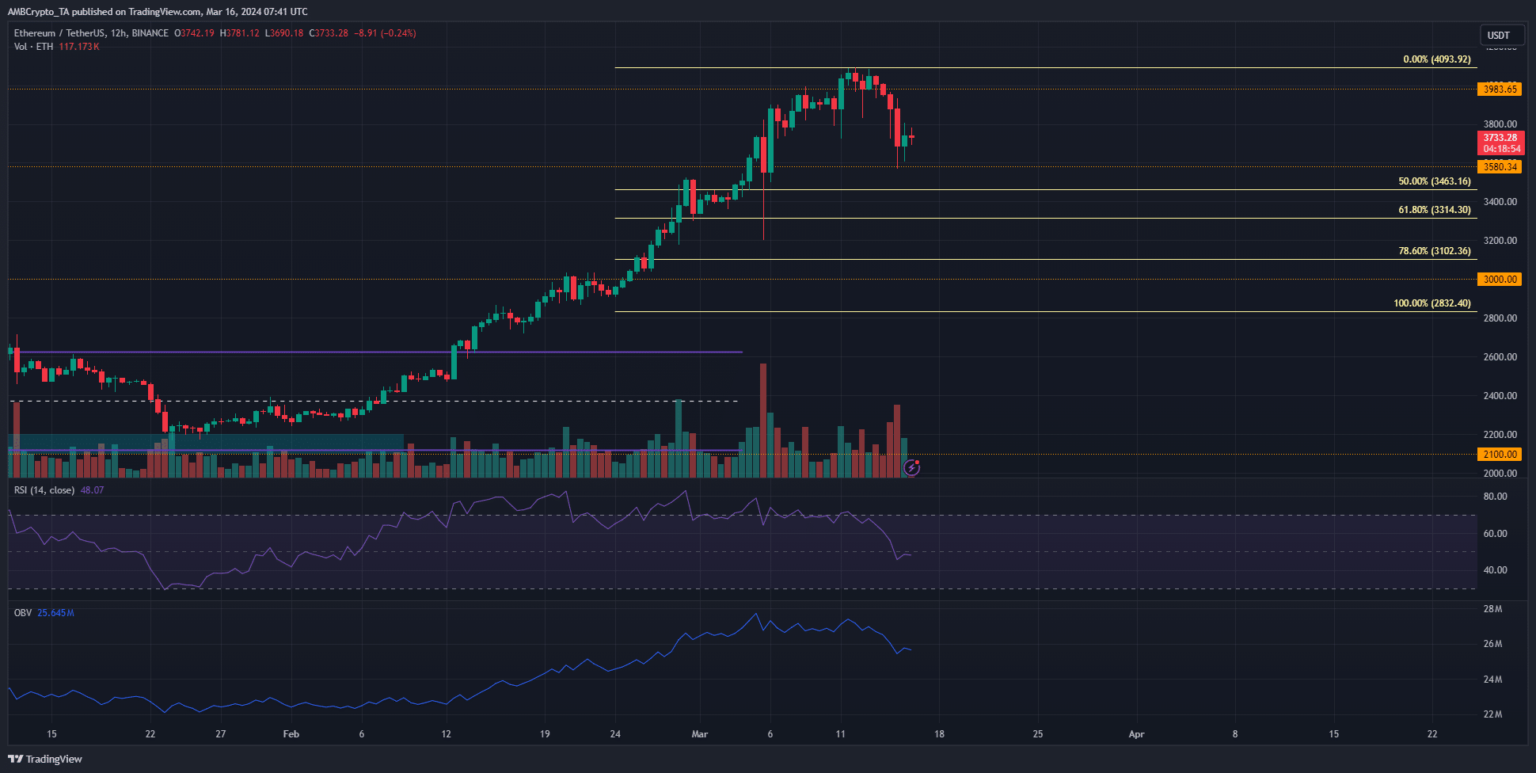Open the USDT currency selector
This screenshot has width=1536, height=773.
tap(1497, 35)
